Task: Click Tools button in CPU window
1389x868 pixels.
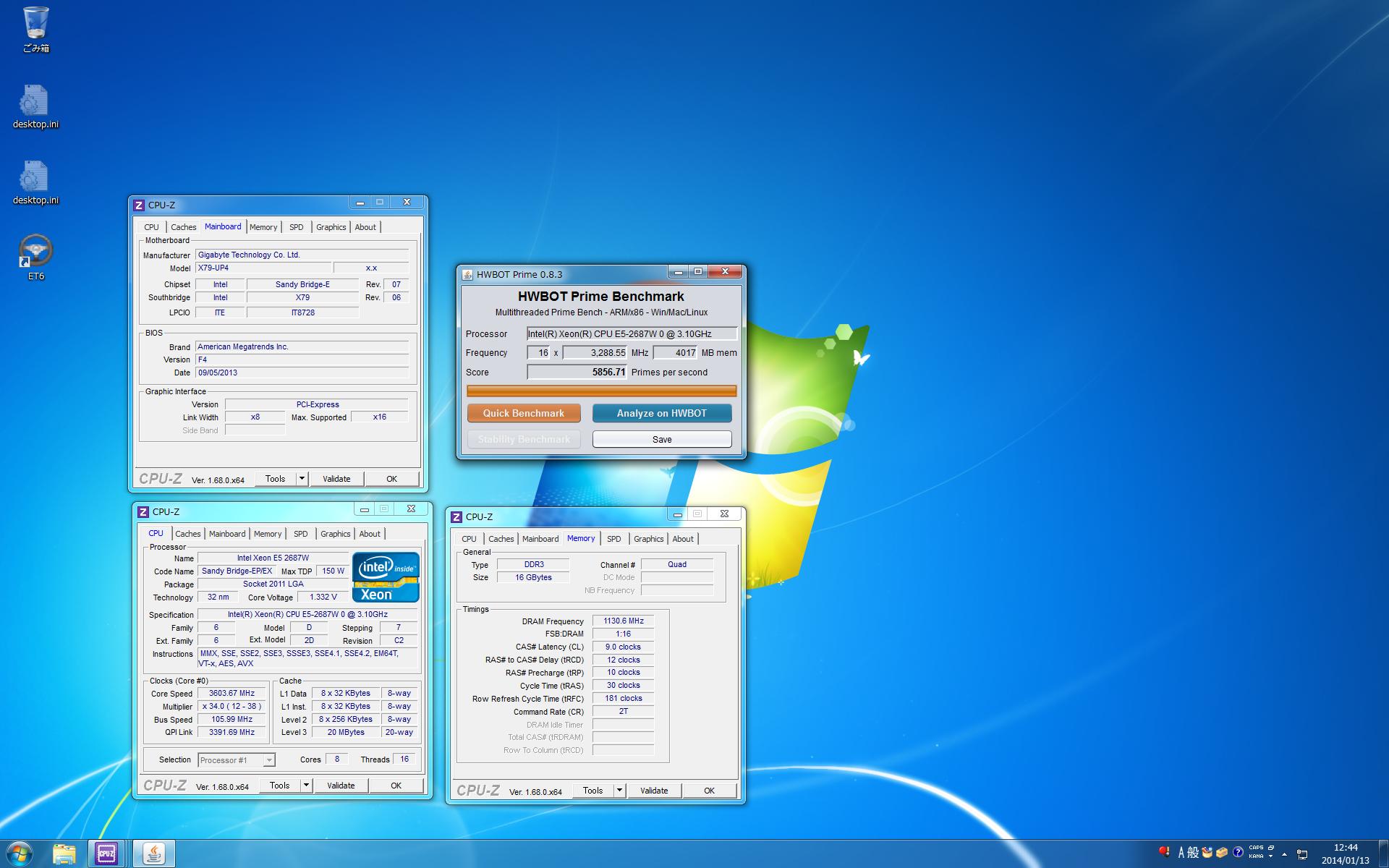Action: tap(280, 786)
